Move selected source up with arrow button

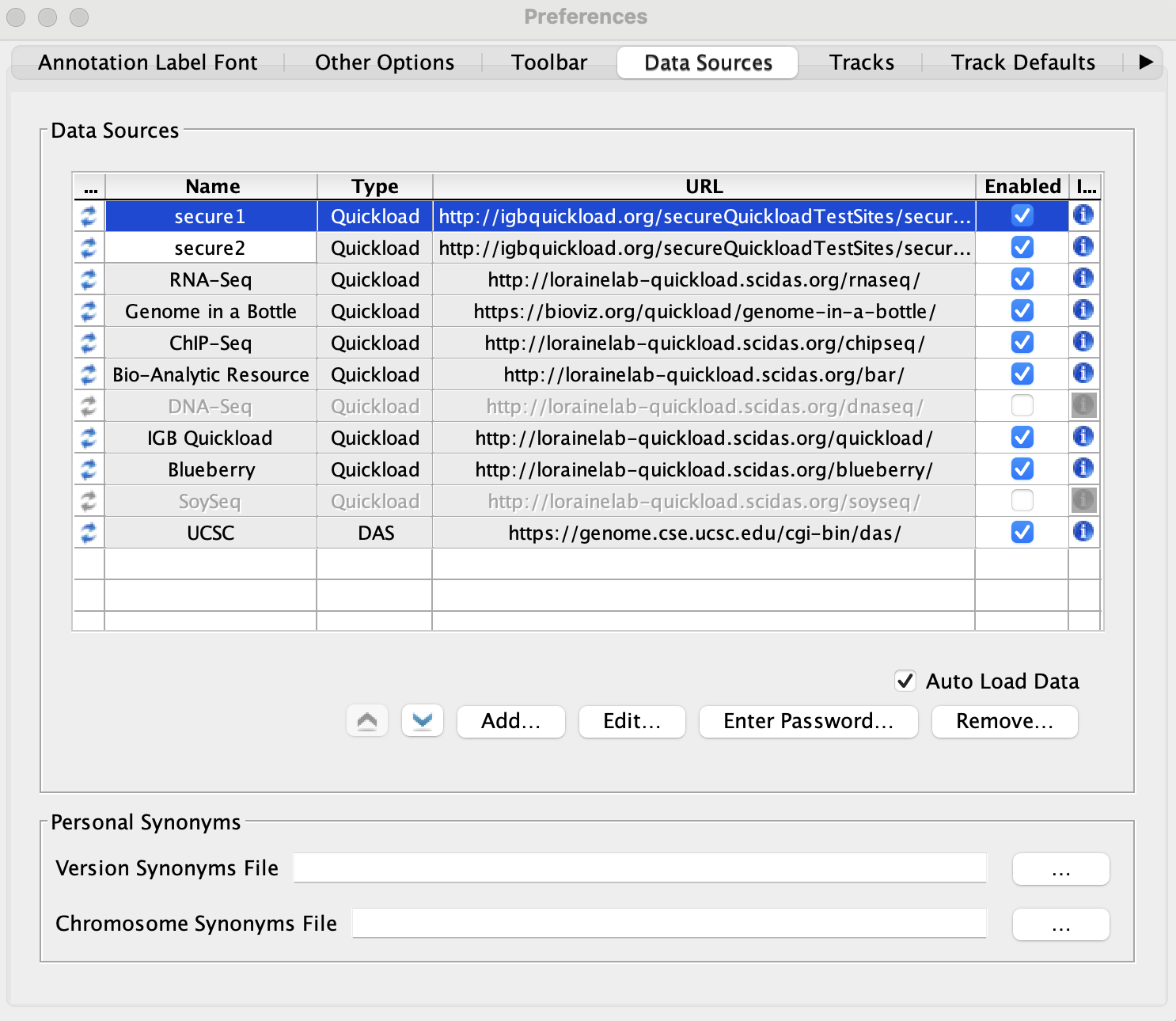[367, 721]
